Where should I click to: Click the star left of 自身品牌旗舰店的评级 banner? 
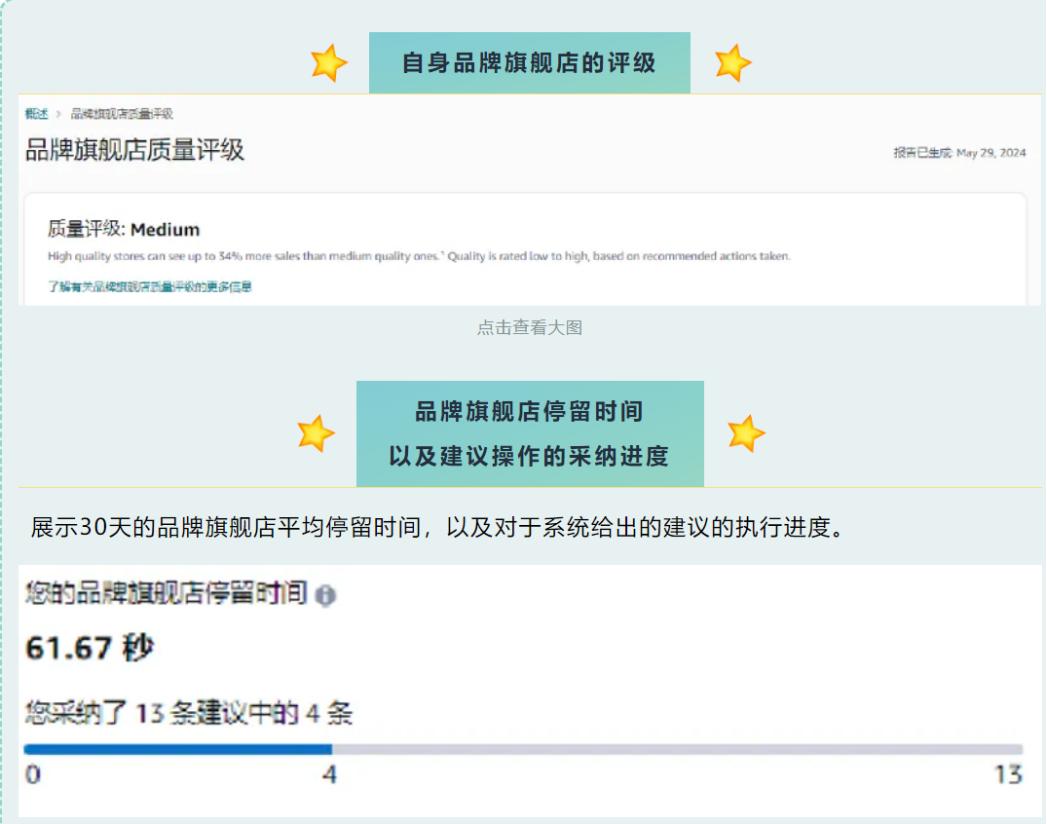[329, 63]
